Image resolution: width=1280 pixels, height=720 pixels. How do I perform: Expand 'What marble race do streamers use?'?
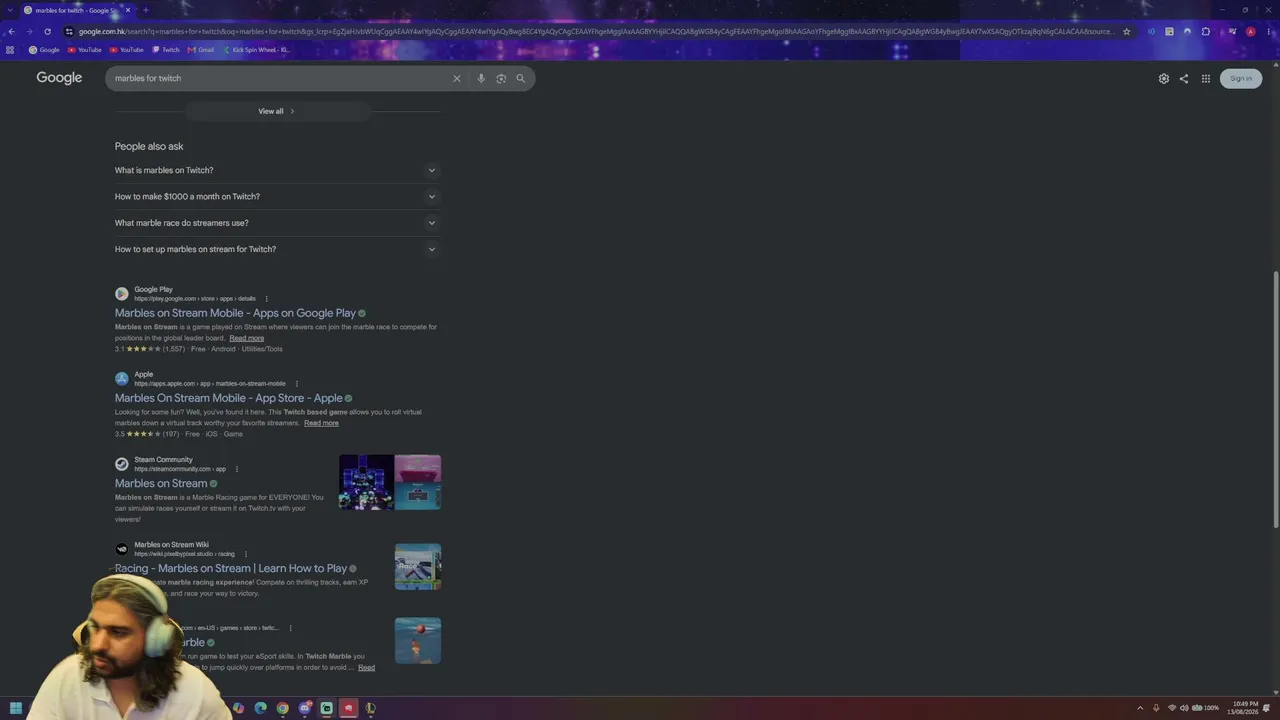276,223
